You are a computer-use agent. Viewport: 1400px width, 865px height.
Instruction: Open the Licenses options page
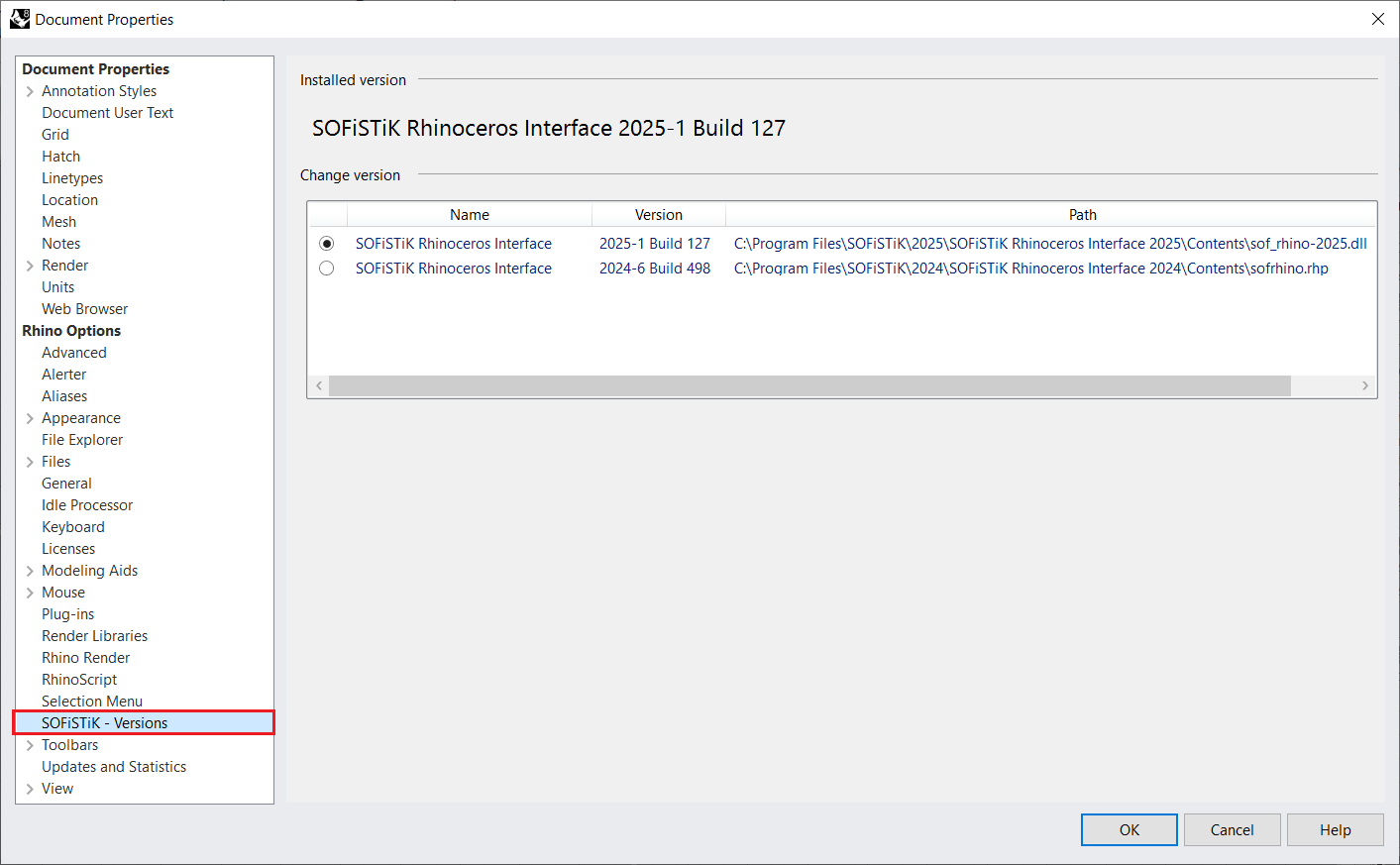coord(68,549)
